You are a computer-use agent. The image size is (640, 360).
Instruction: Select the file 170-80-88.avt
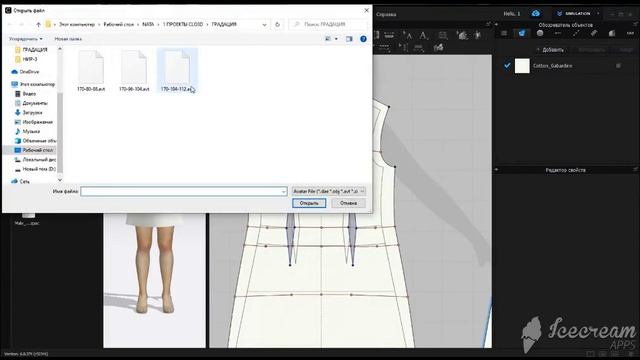pyautogui.click(x=91, y=71)
